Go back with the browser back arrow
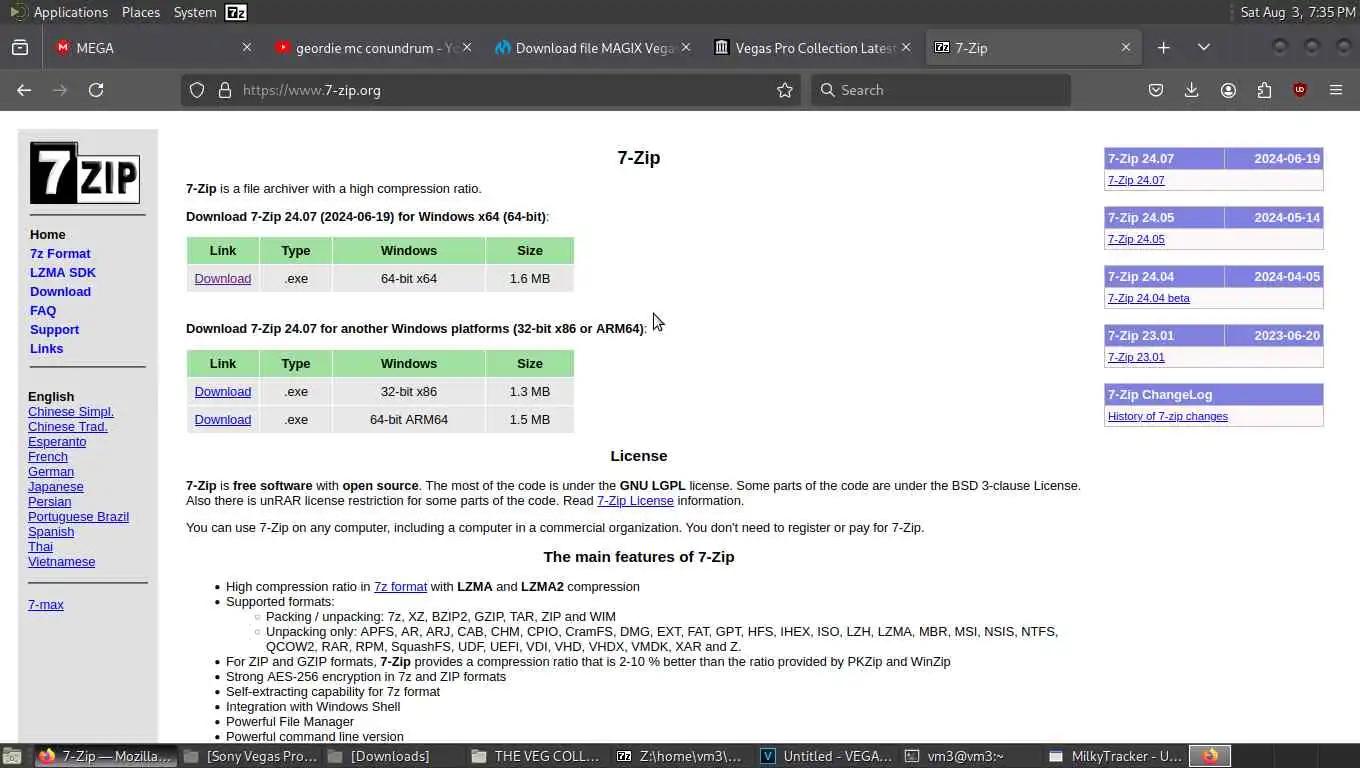Screen dimensions: 1360x768 coord(24,90)
